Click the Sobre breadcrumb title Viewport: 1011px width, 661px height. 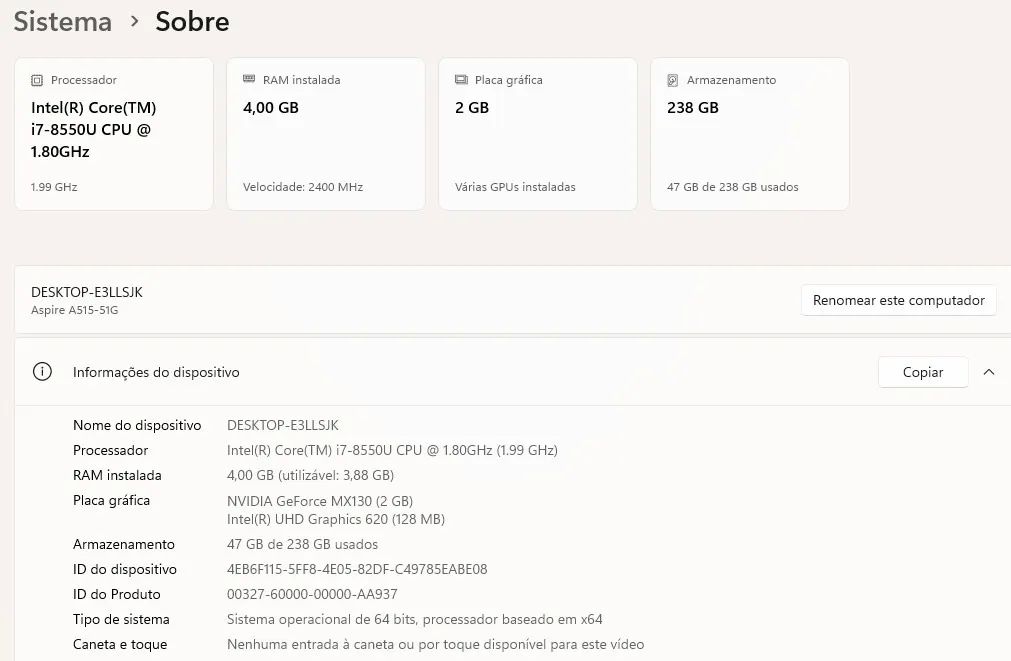(x=192, y=21)
